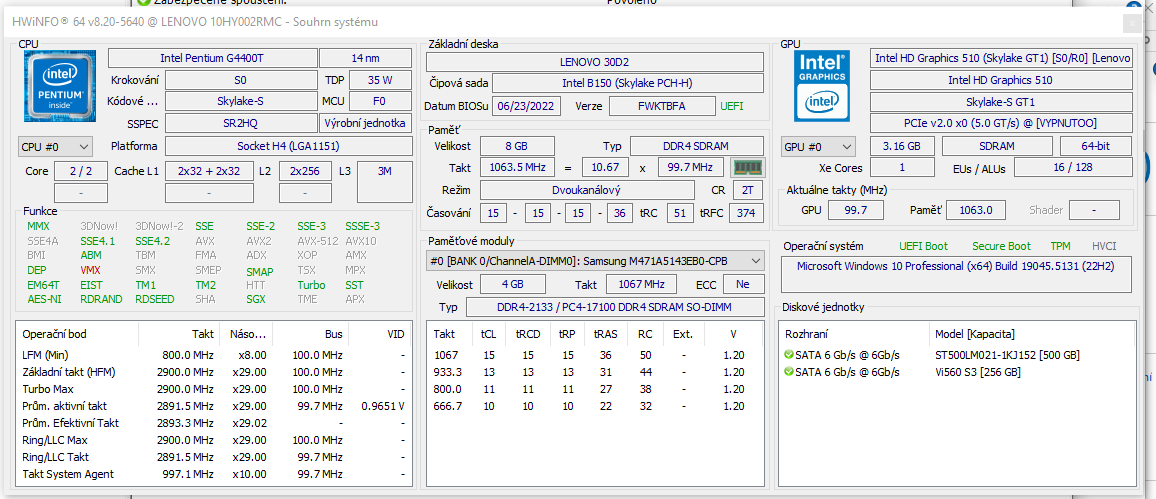Viewport: 1156px width, 499px height.
Task: Expand the GPU #0 selector dropdown
Action: tap(818, 147)
